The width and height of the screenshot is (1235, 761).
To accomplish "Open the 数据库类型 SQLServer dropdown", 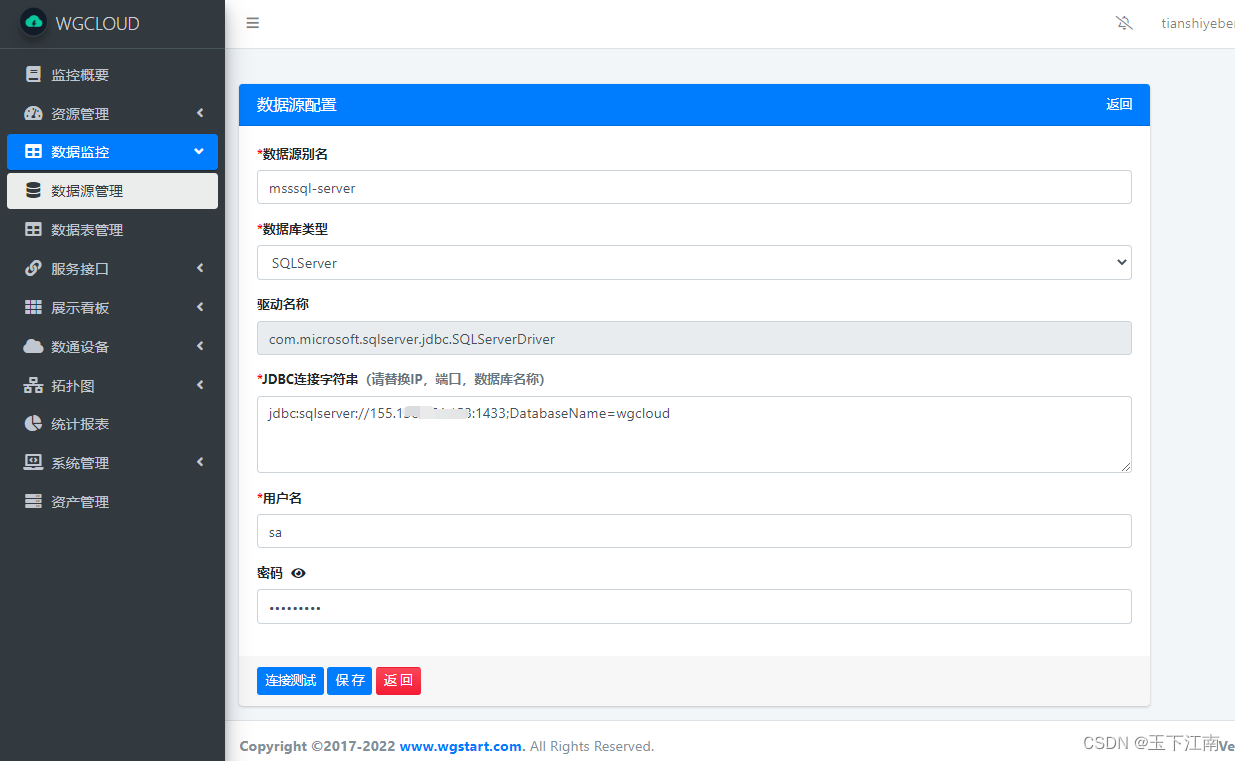I will tap(694, 262).
